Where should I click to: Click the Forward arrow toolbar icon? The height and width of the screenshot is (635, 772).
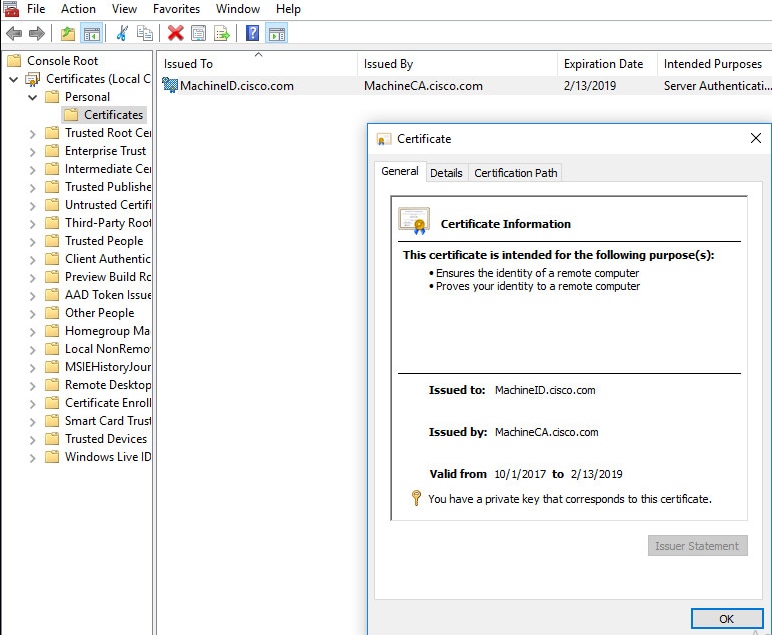37,33
